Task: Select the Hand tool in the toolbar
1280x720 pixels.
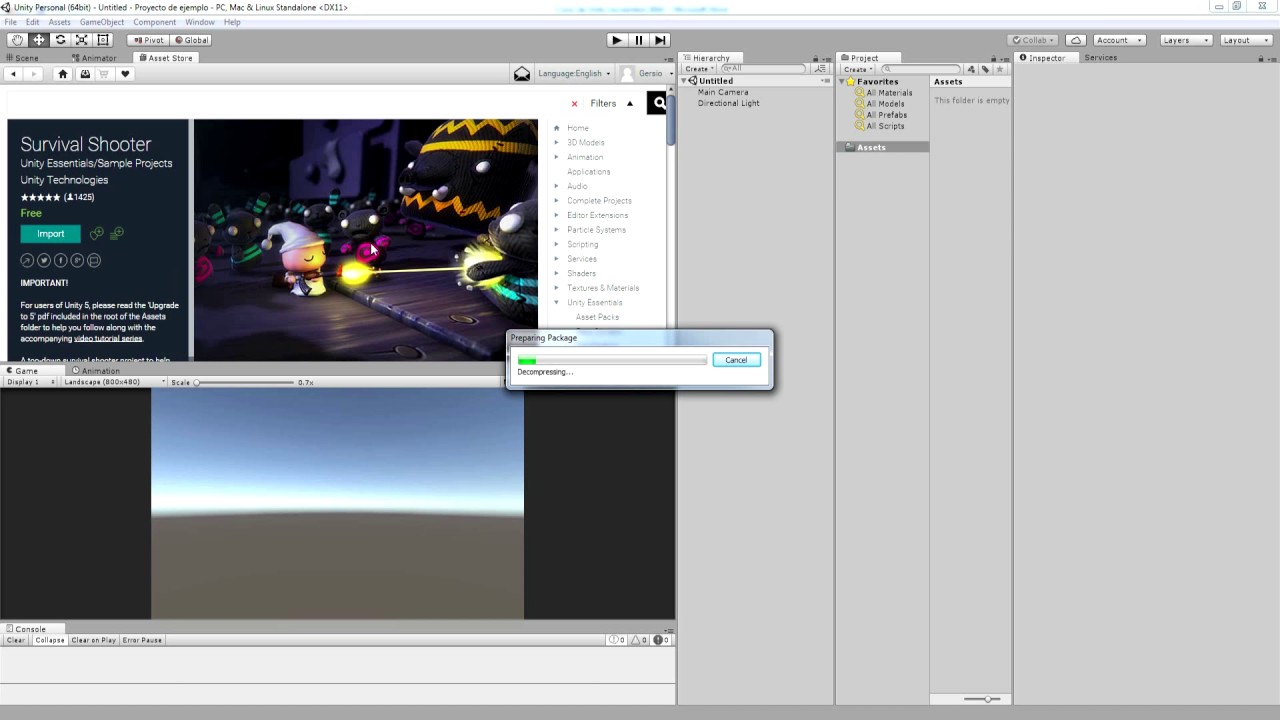Action: click(17, 40)
